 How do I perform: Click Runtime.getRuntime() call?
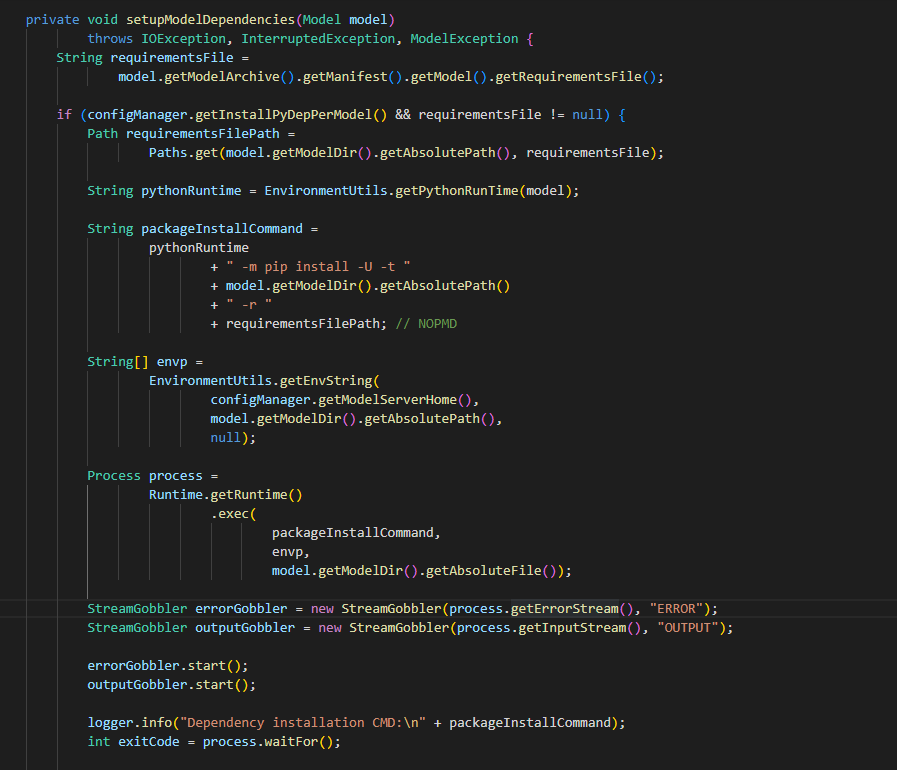click(225, 495)
